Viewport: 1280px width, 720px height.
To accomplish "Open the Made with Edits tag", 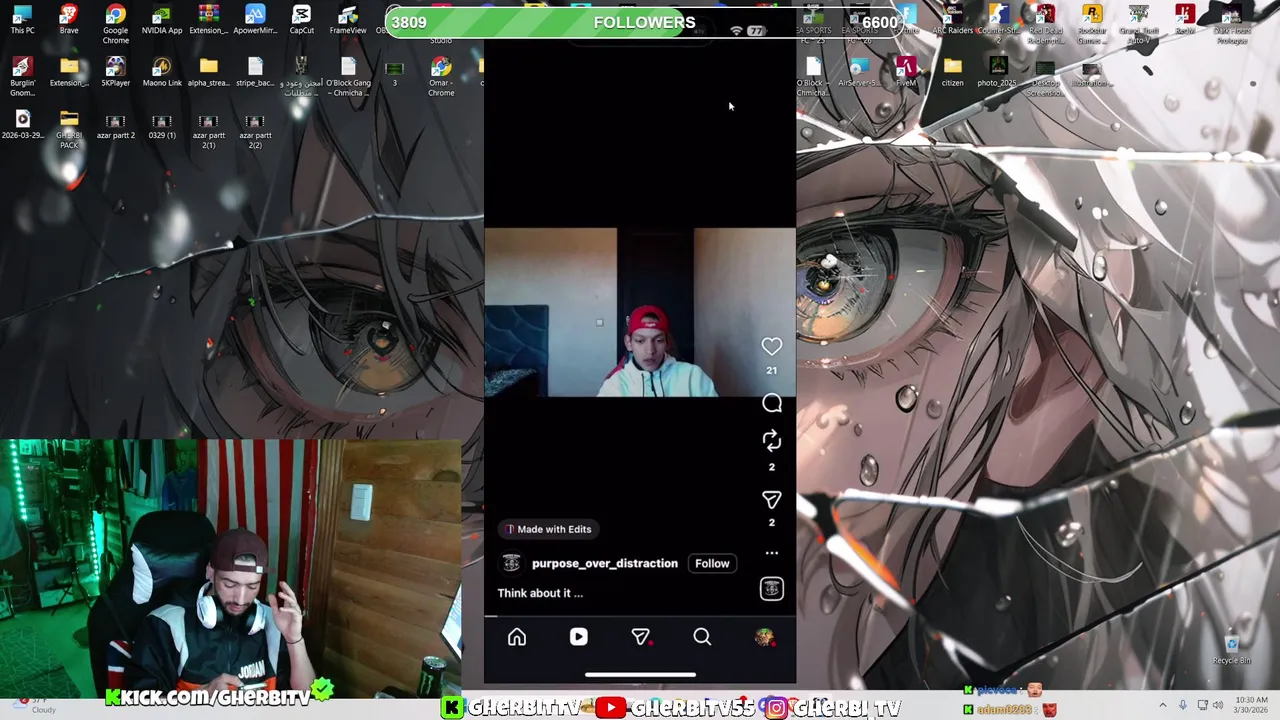I will (x=549, y=529).
